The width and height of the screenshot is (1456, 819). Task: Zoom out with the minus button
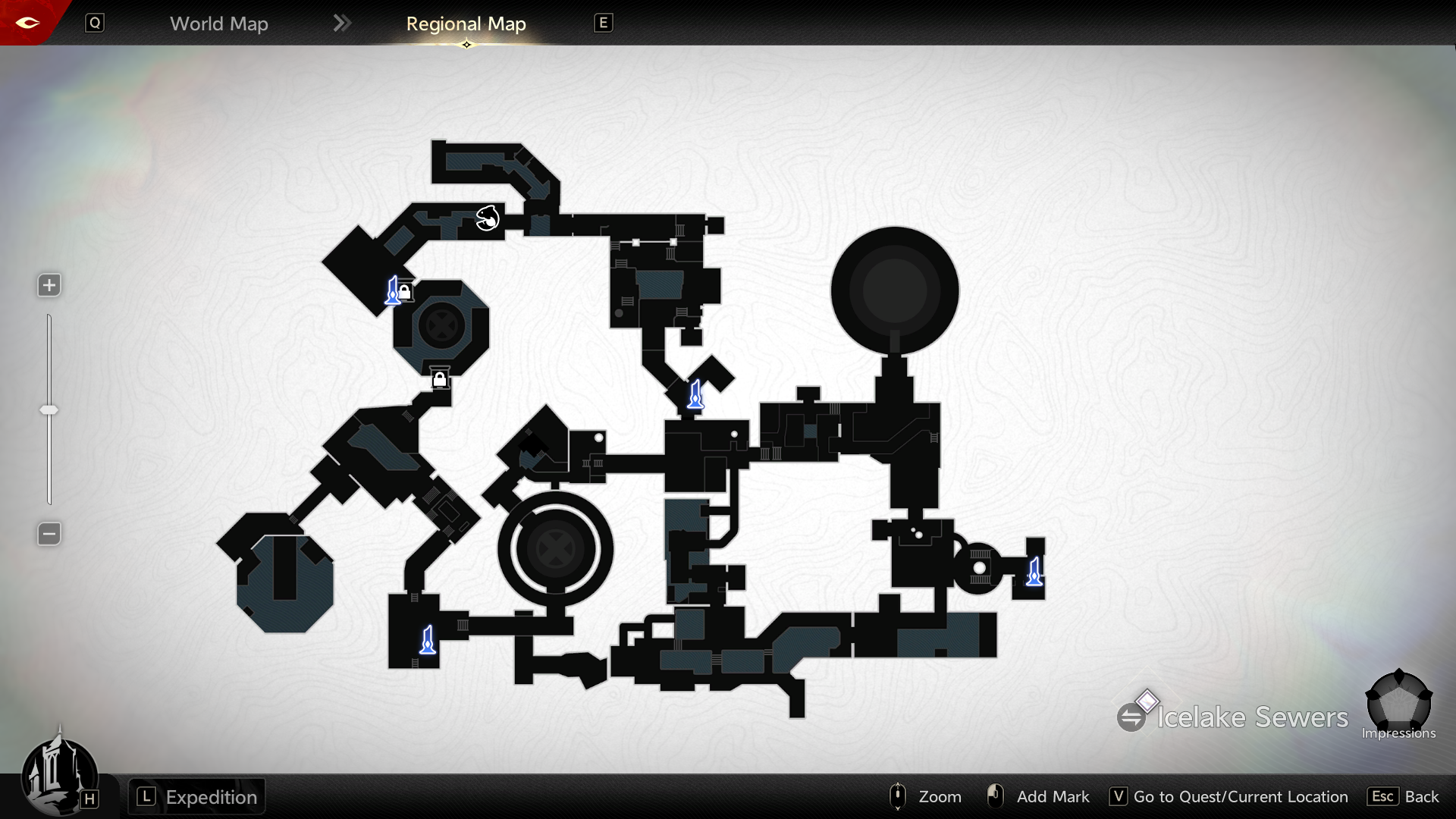[x=49, y=534]
